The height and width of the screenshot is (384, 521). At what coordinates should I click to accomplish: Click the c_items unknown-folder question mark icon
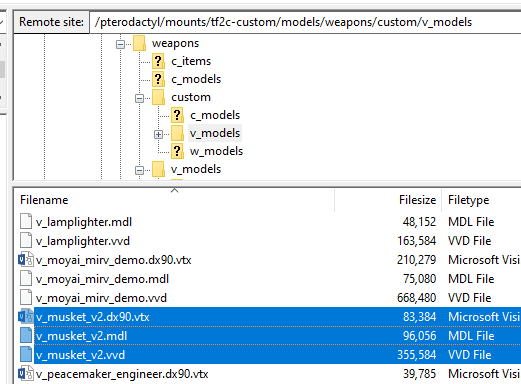tap(158, 61)
